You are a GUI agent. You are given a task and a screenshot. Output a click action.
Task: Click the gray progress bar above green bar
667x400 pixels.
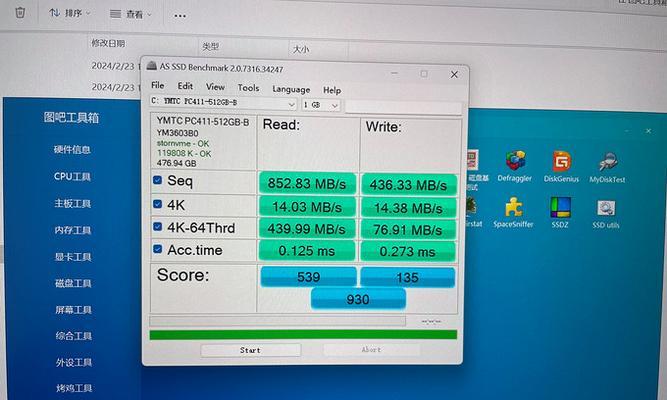coord(277,321)
